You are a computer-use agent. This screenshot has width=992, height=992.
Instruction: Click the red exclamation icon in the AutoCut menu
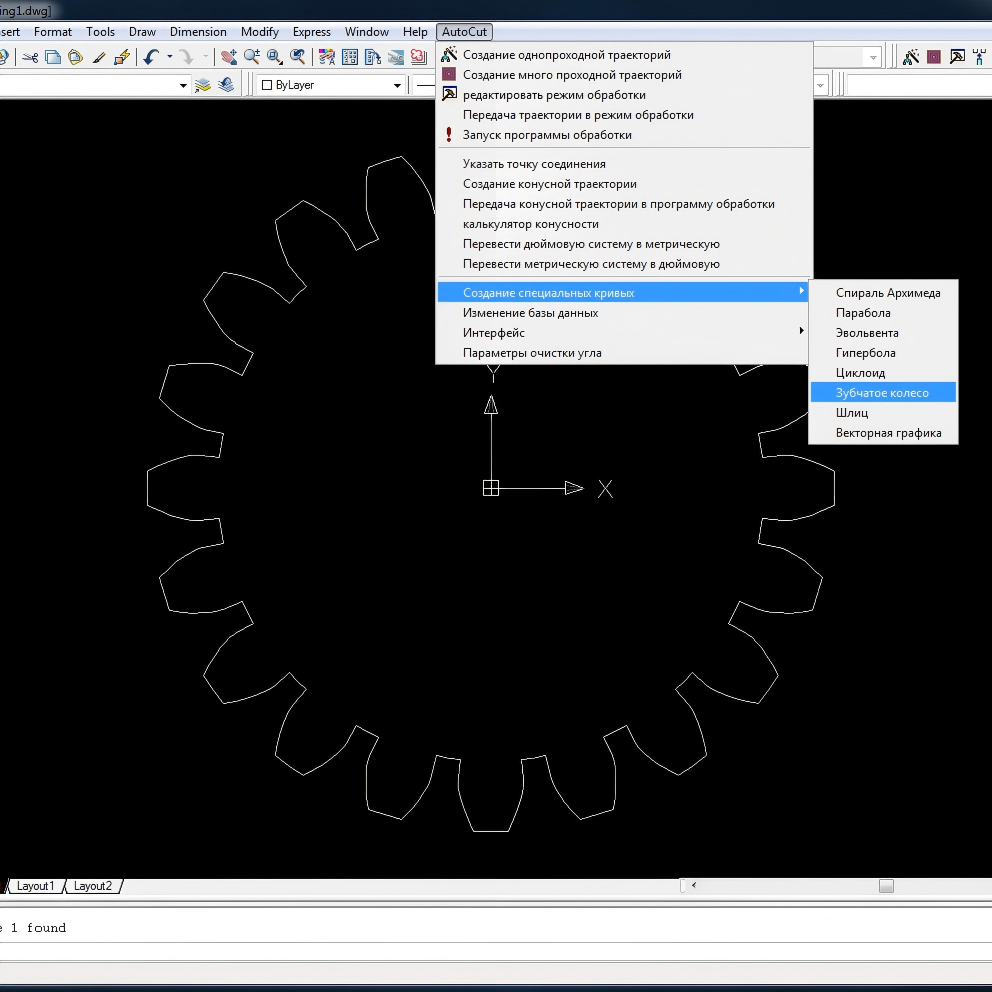[x=449, y=134]
